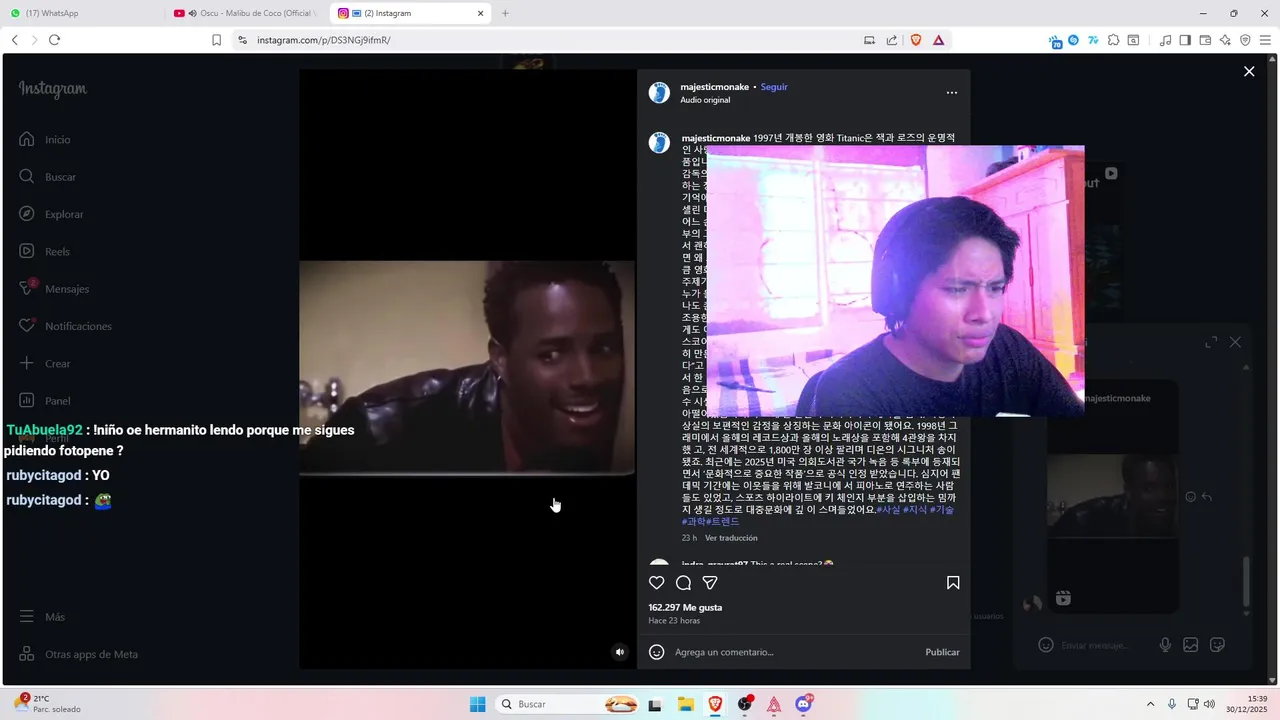Screen dimensions: 1280x720
Task: Mute or unmute the video sound
Action: 619,652
